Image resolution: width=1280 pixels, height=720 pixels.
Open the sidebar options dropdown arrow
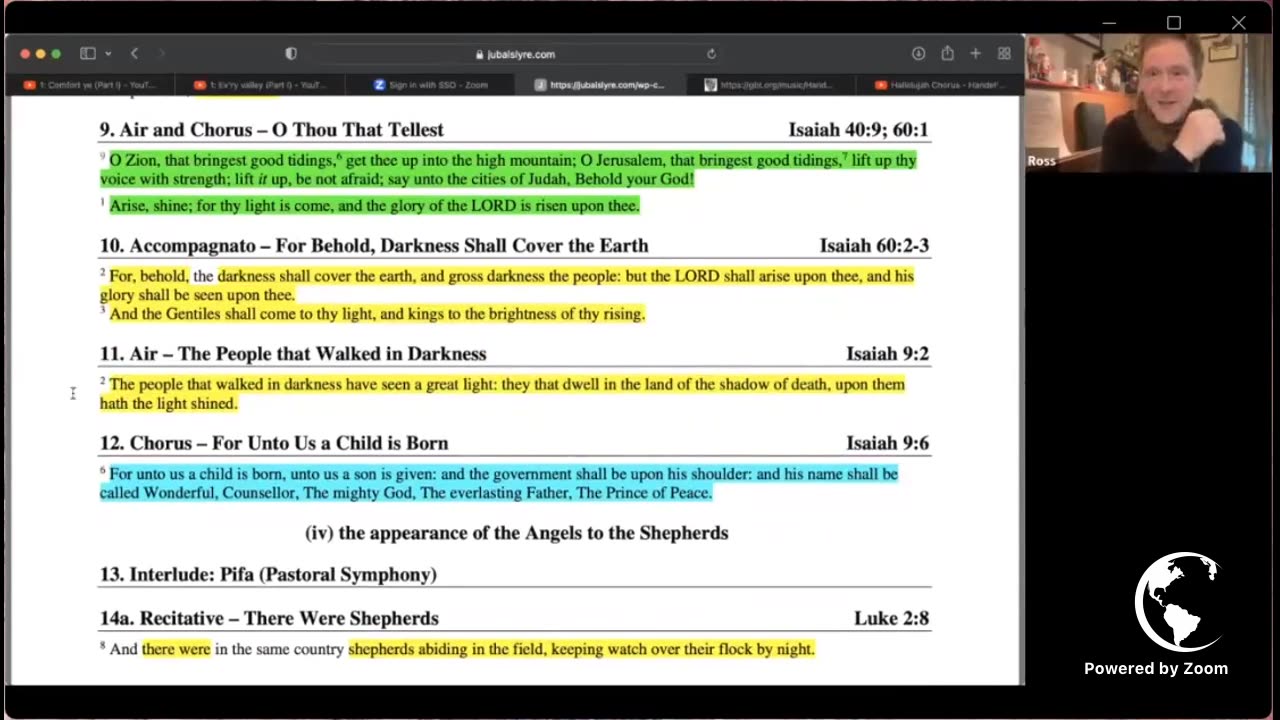point(108,54)
